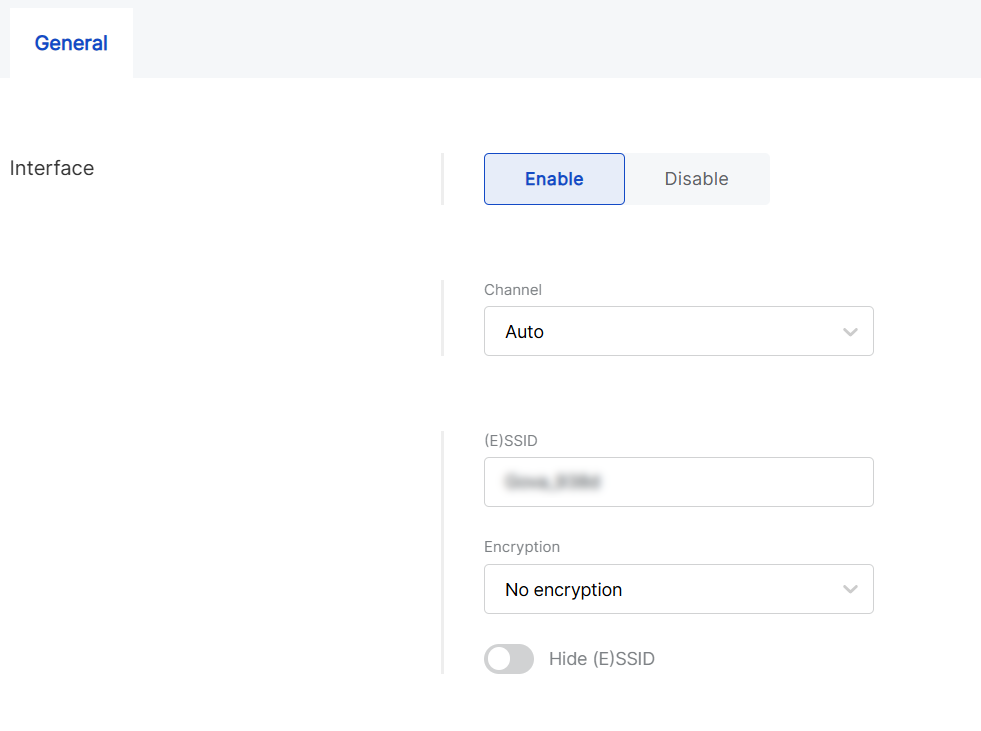The height and width of the screenshot is (731, 981).
Task: Select the Auto value in Channel
Action: click(524, 332)
